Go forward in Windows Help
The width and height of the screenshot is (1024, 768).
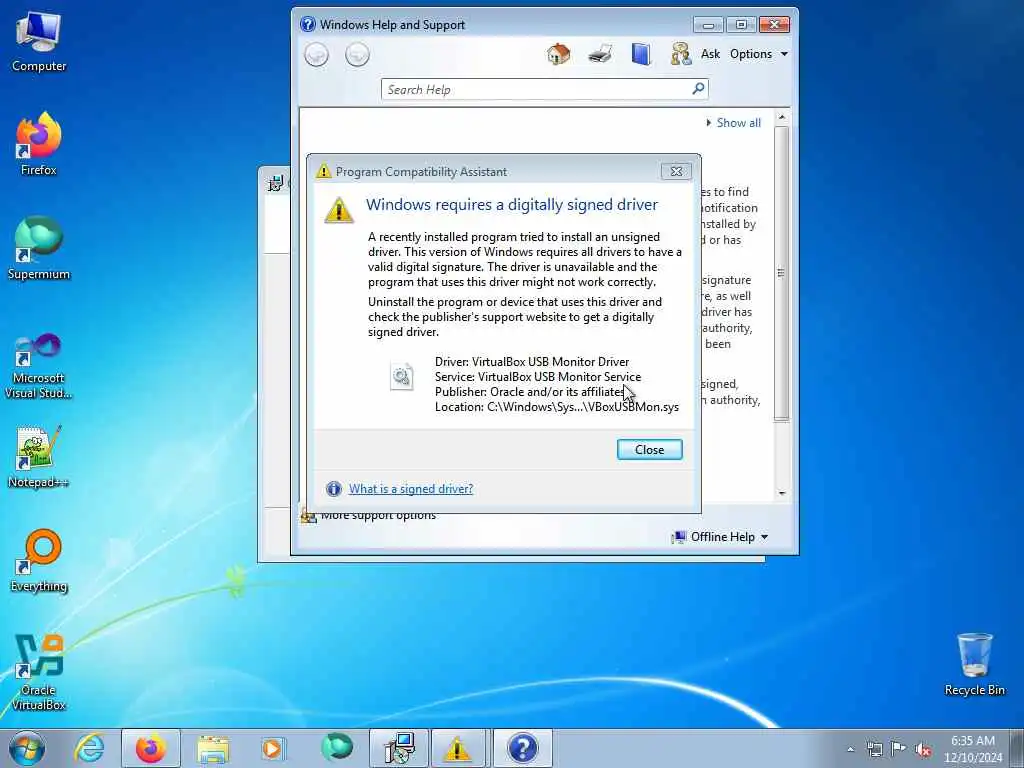357,54
